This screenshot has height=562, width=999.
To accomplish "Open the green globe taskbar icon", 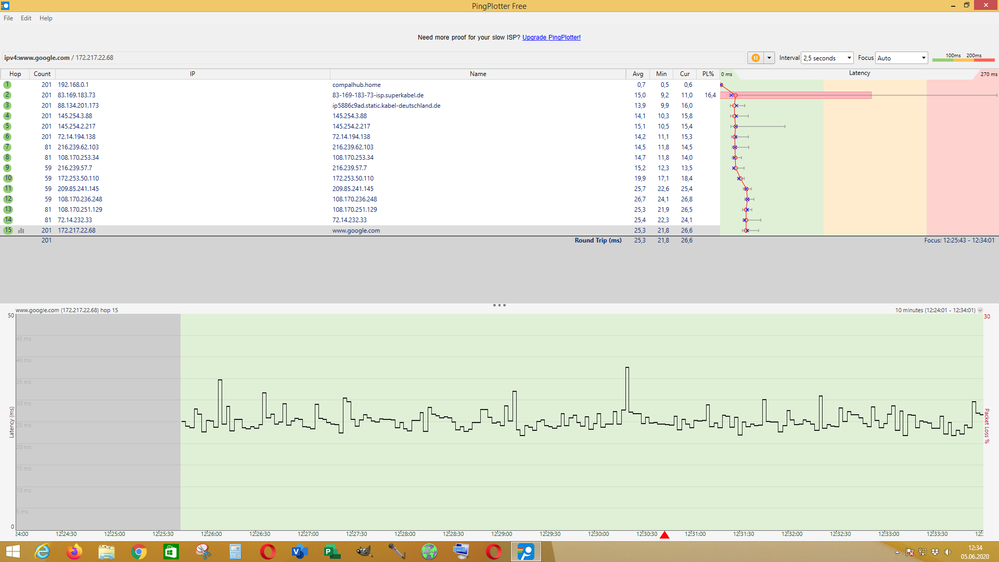I will click(x=429, y=551).
